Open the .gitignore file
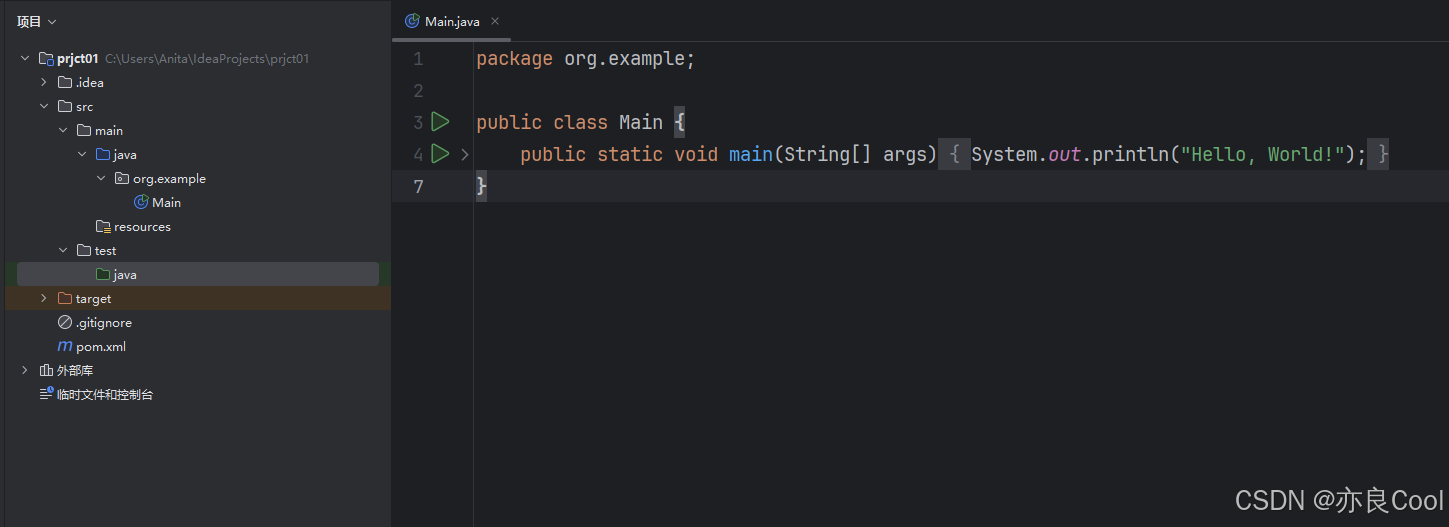 coord(104,323)
